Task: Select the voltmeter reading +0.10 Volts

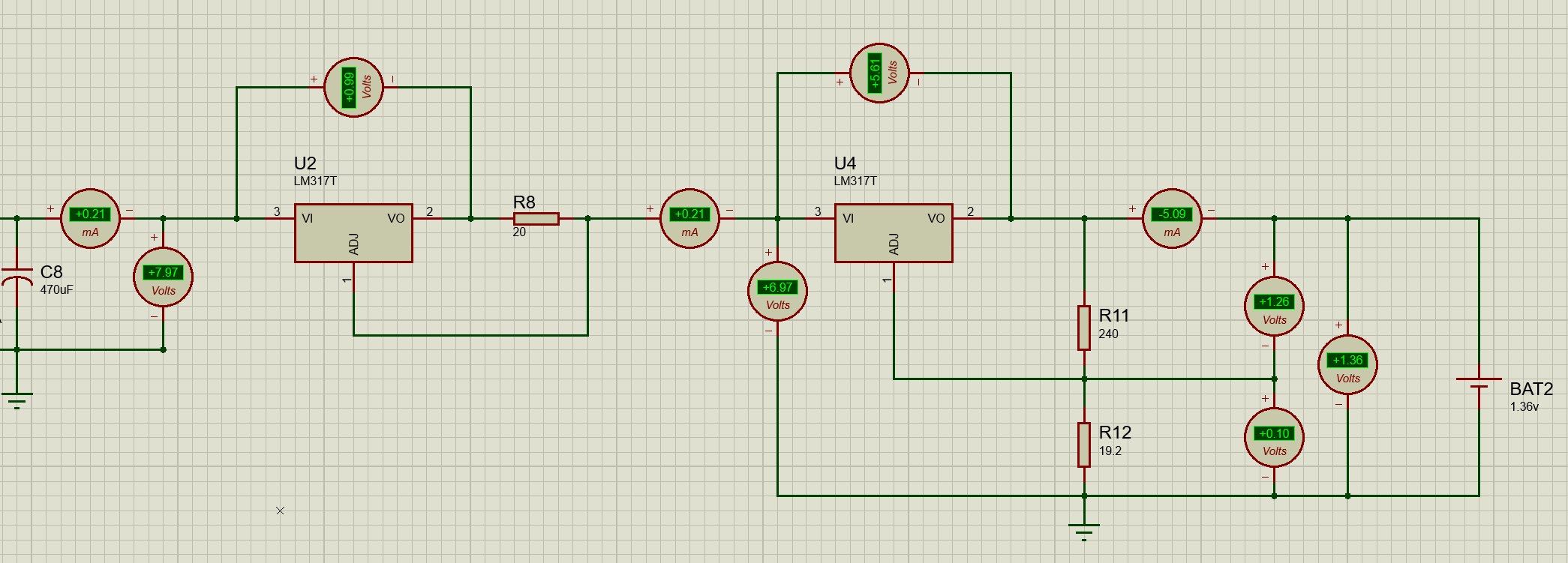Action: point(1274,438)
